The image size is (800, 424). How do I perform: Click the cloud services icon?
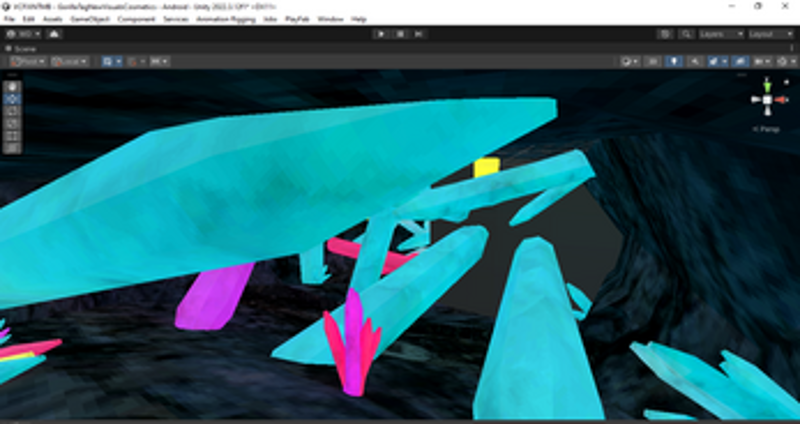click(54, 34)
